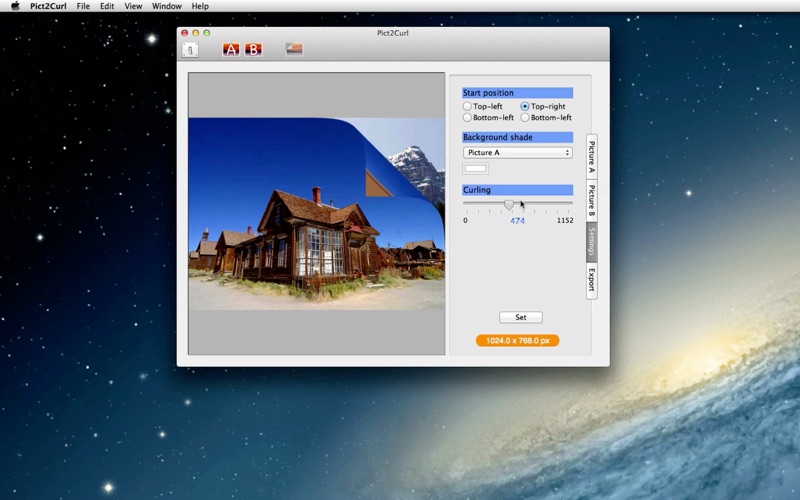Click the Picture A toolbar icon
Viewport: 800px width, 500px height.
click(231, 49)
